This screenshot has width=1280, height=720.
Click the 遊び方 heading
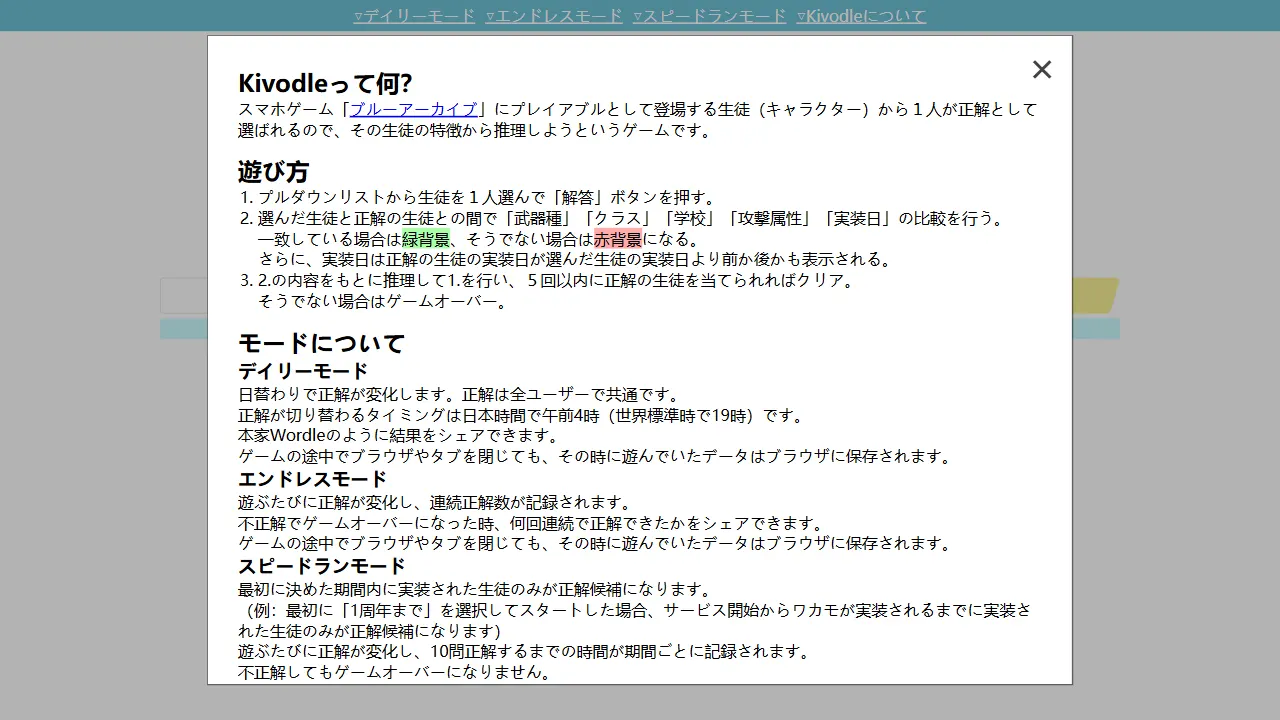273,171
